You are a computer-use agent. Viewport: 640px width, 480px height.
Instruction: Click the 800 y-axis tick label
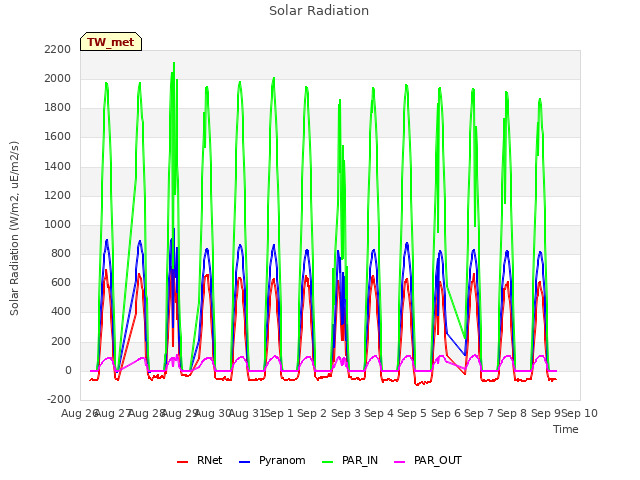(61, 253)
